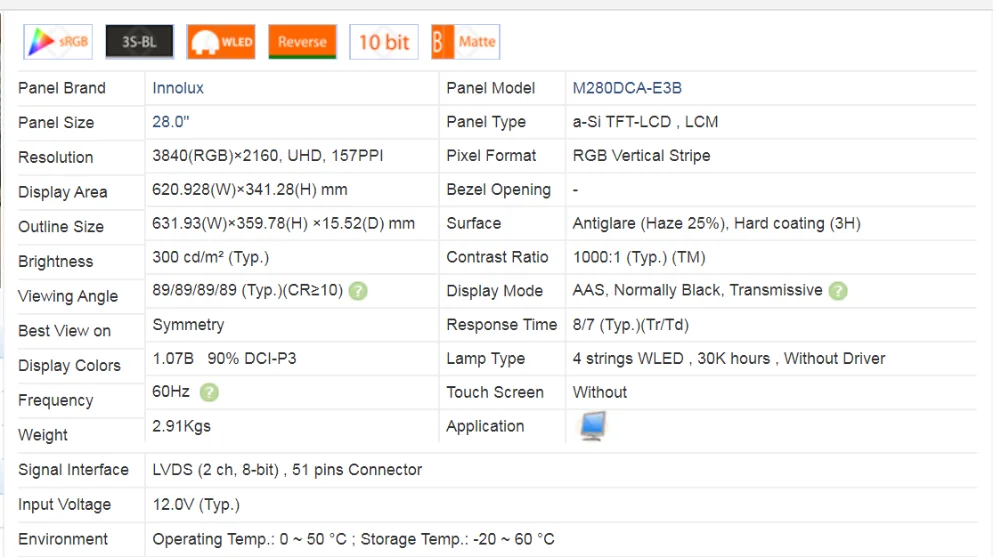The width and height of the screenshot is (1000, 557).
Task: Select contrast ratio value 1000:1 (Typ.) (TM)
Action: [639, 257]
